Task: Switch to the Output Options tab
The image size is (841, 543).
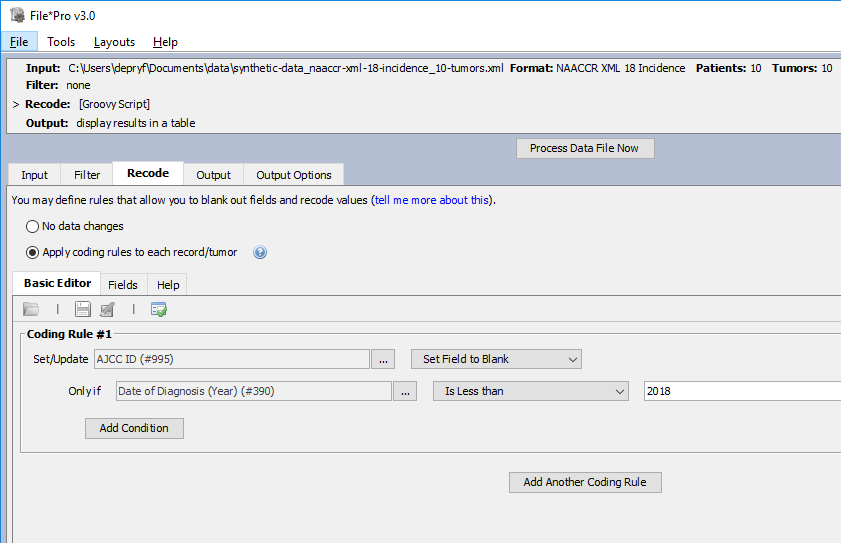Action: [294, 175]
